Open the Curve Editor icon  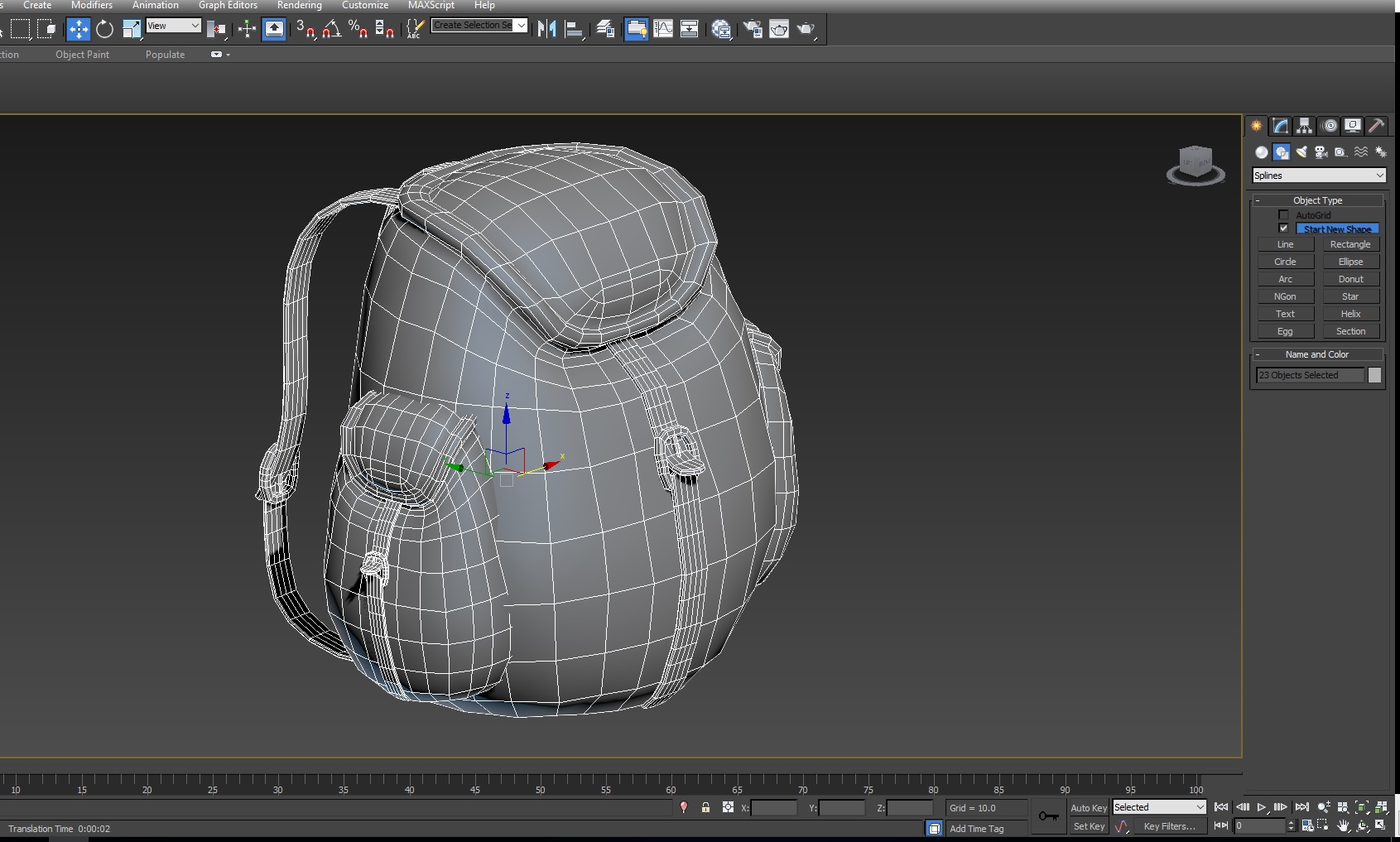pos(663,30)
